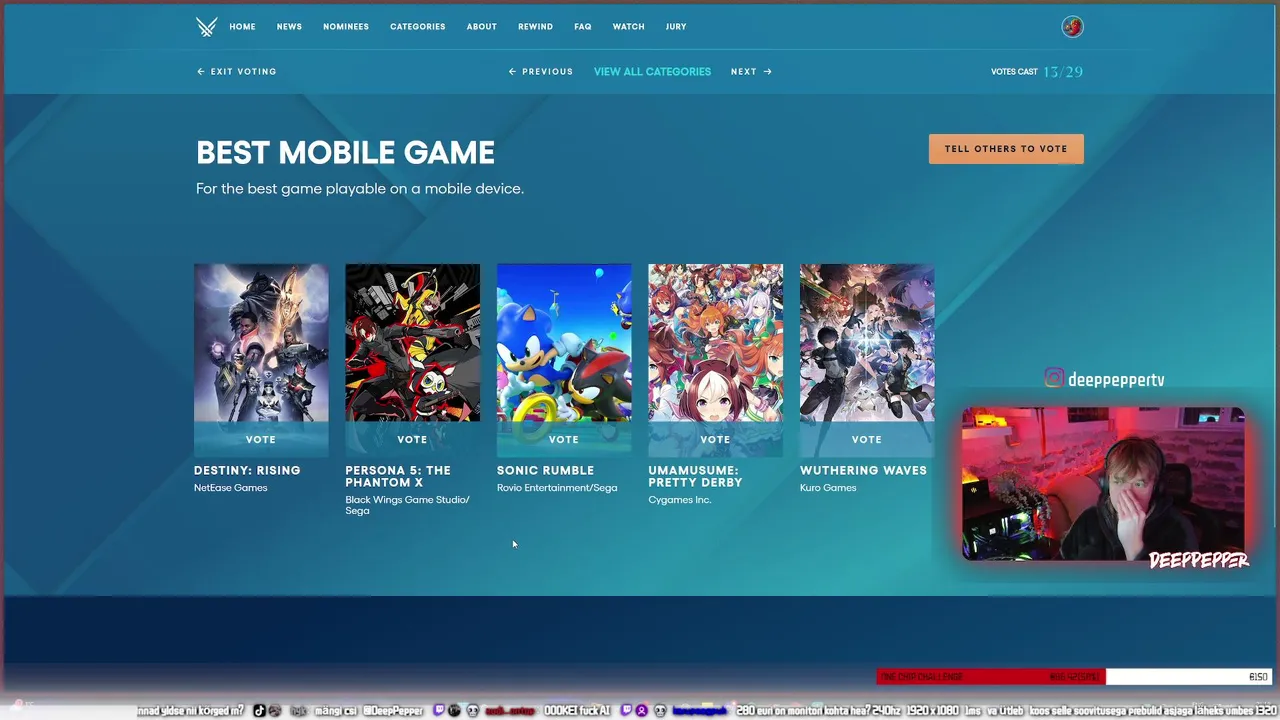Click the Best Mobile Game heading
The width and height of the screenshot is (1280, 720).
pos(345,153)
